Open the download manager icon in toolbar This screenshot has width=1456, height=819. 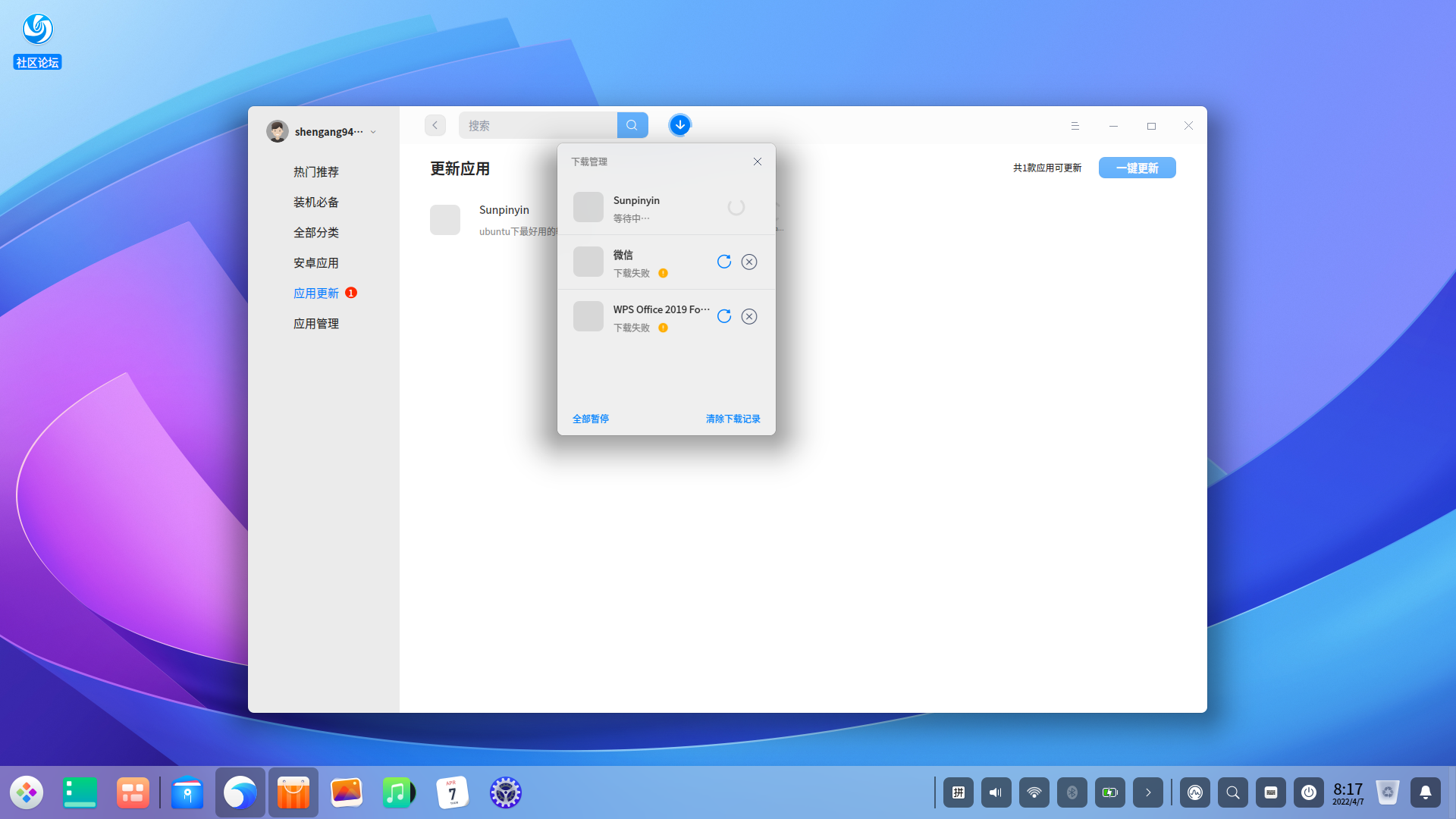pos(679,124)
